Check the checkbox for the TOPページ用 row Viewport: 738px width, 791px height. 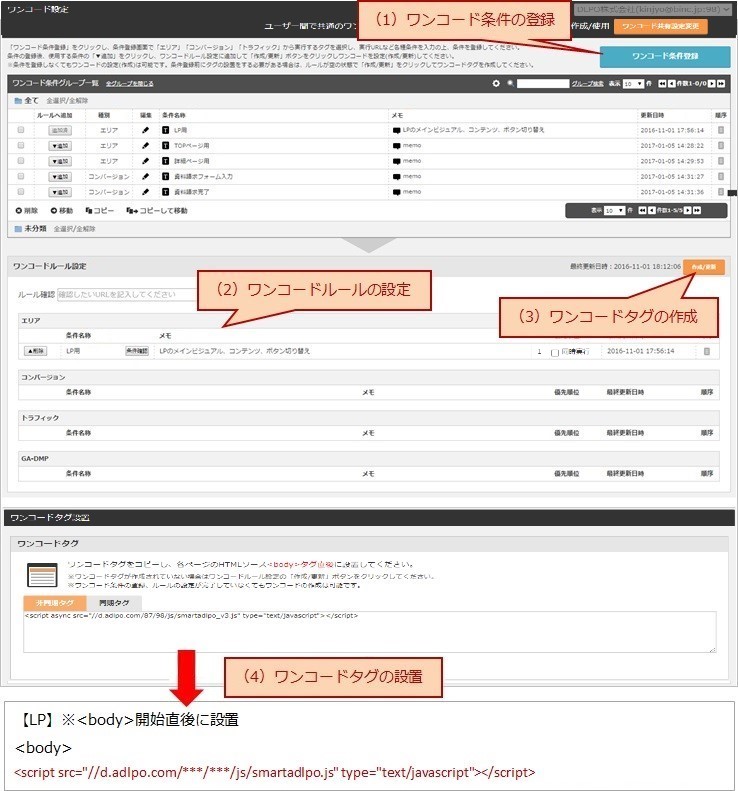pos(21,145)
